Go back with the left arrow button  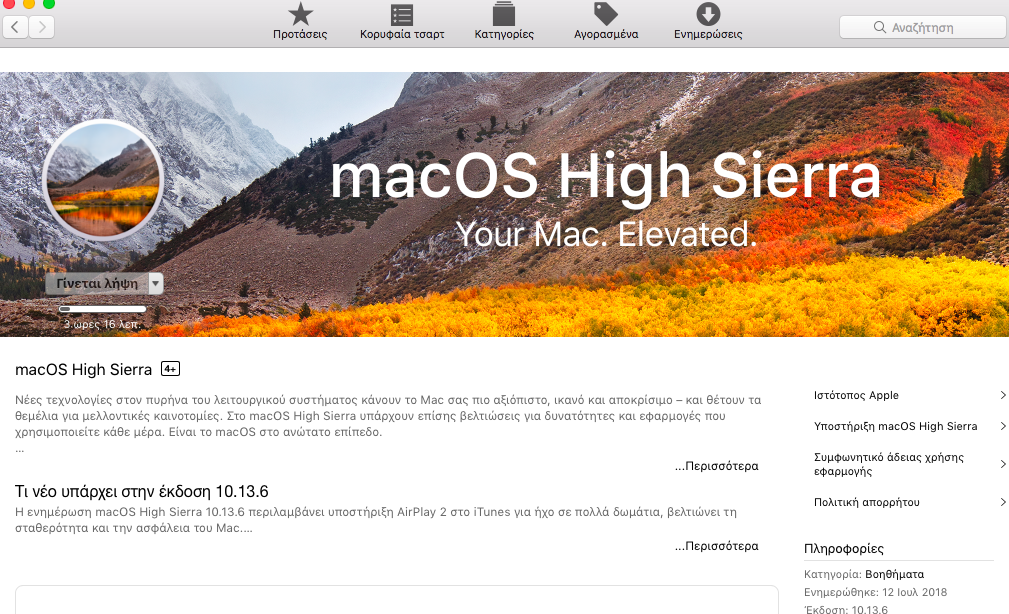tap(15, 27)
